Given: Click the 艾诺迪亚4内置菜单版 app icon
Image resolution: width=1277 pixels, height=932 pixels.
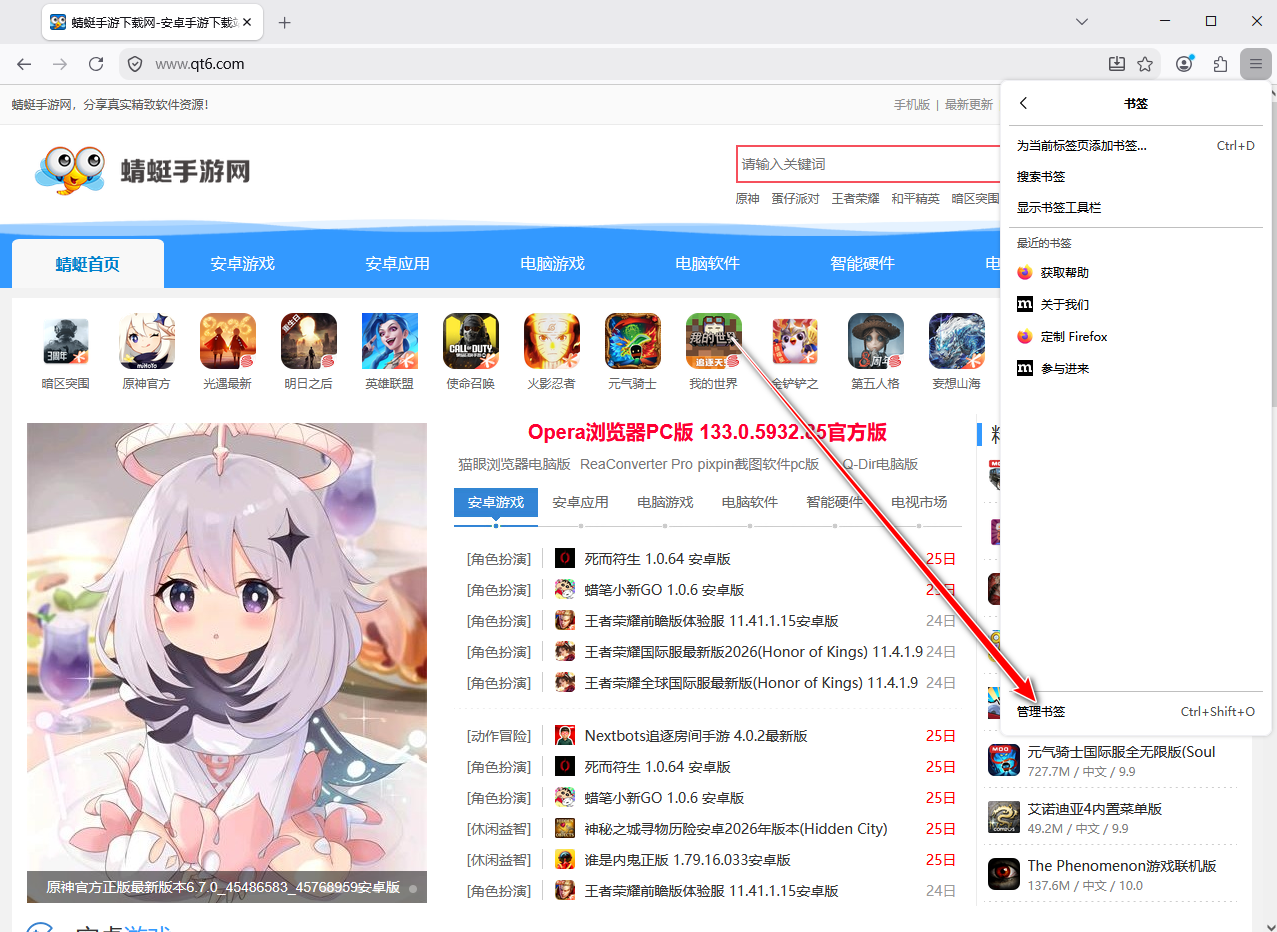Looking at the screenshot, I should click(x=1003, y=817).
